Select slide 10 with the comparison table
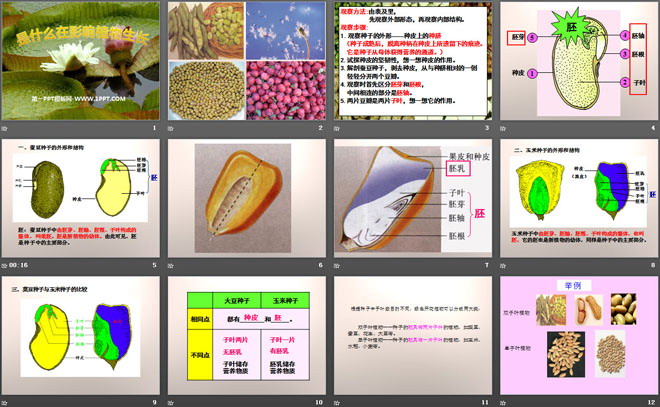This screenshot has height=407, width=660. [247, 335]
